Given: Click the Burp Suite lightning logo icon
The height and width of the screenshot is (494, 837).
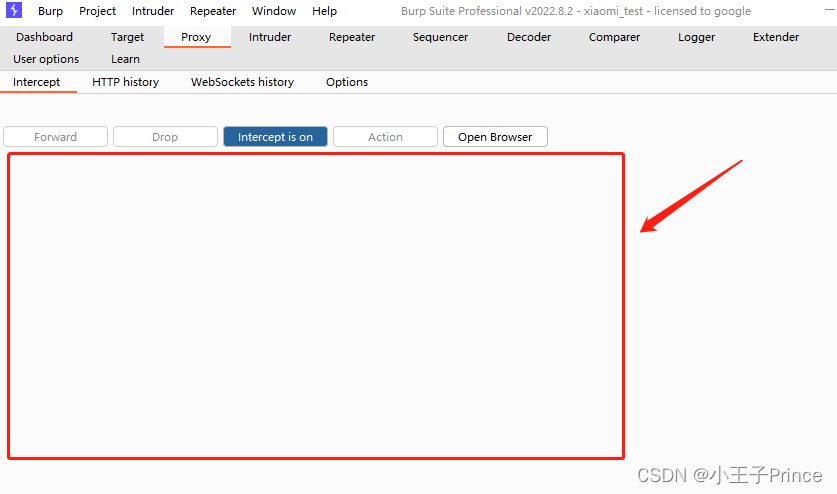Looking at the screenshot, I should [x=14, y=10].
